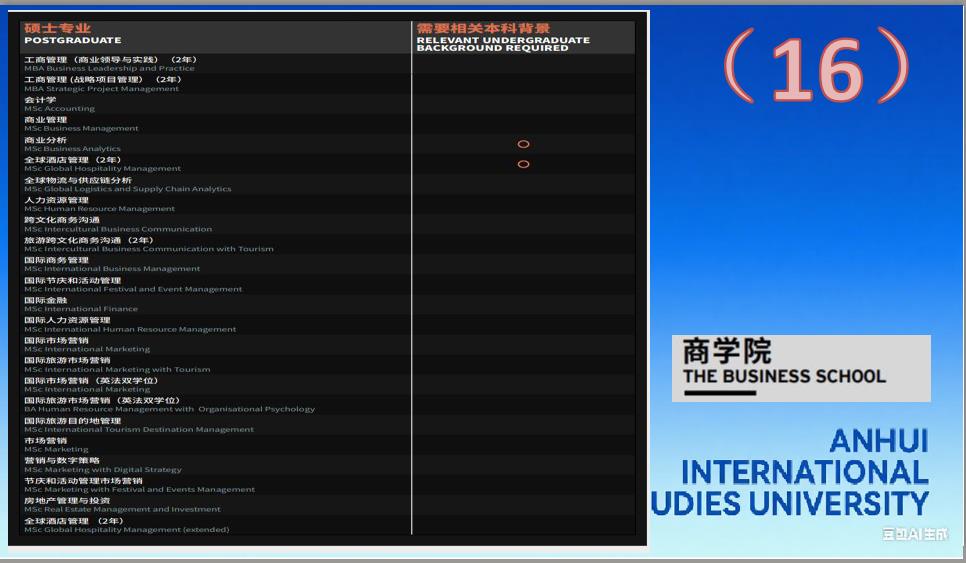Select the 硕士专业 POSTGRADUATE column header

coord(72,34)
